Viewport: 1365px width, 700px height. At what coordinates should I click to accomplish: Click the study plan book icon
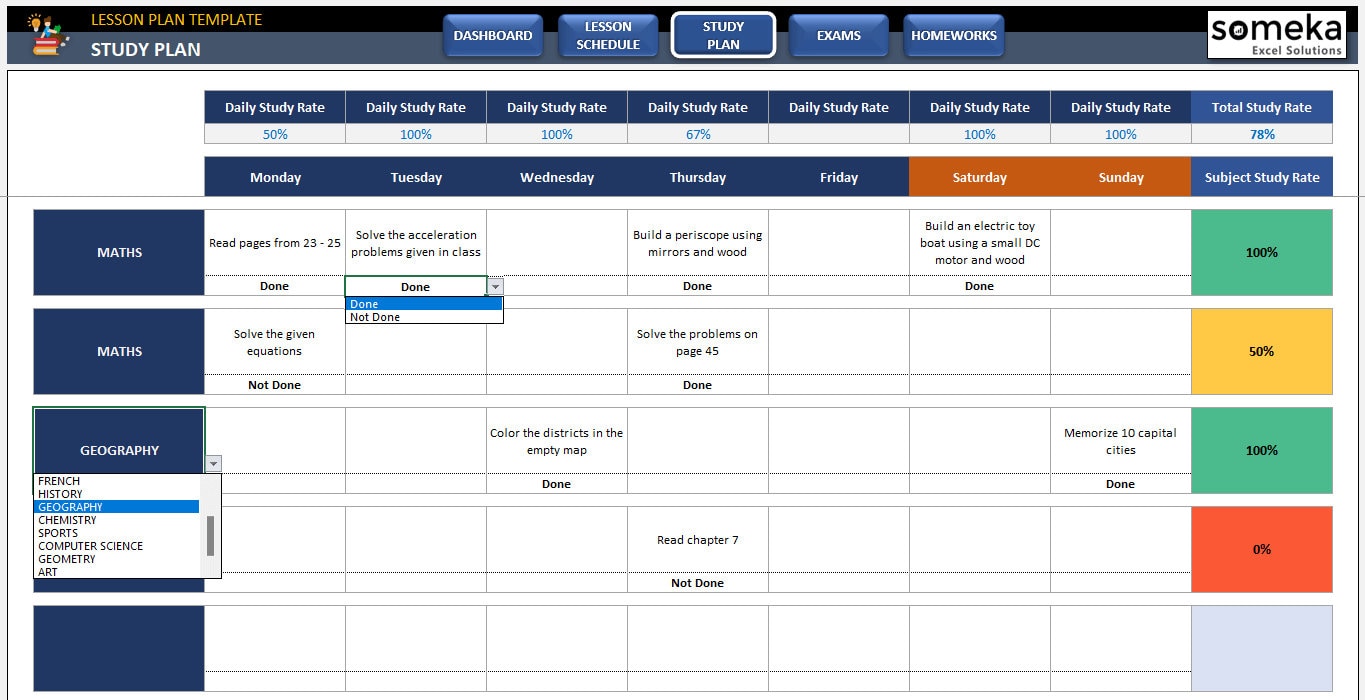(46, 34)
